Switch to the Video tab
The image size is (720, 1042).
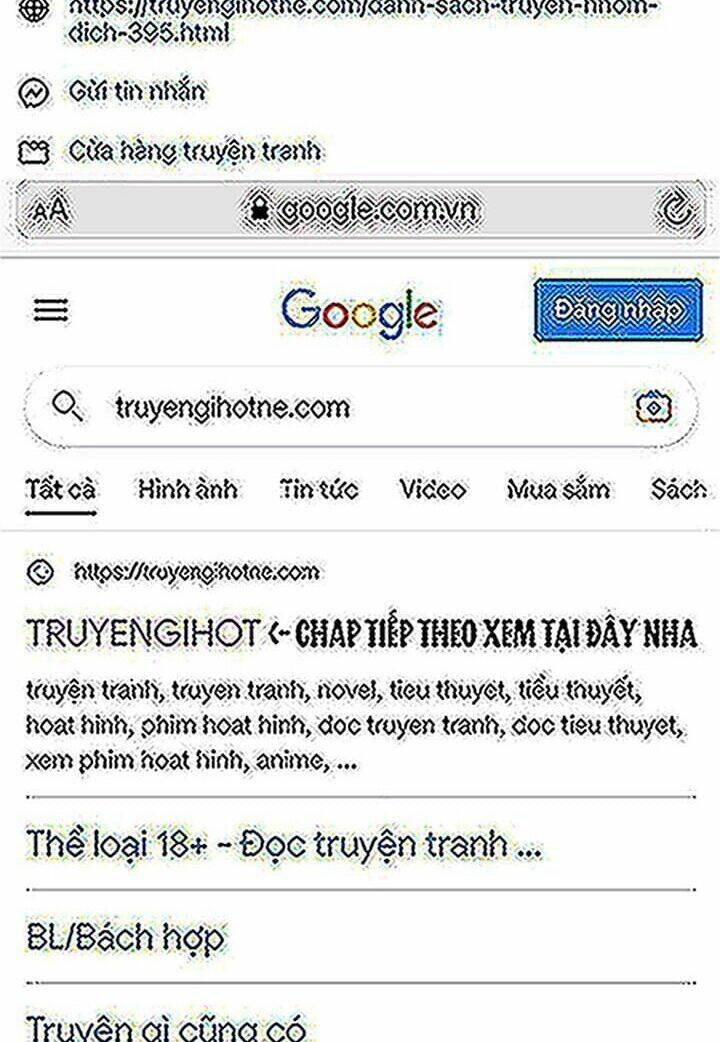433,490
